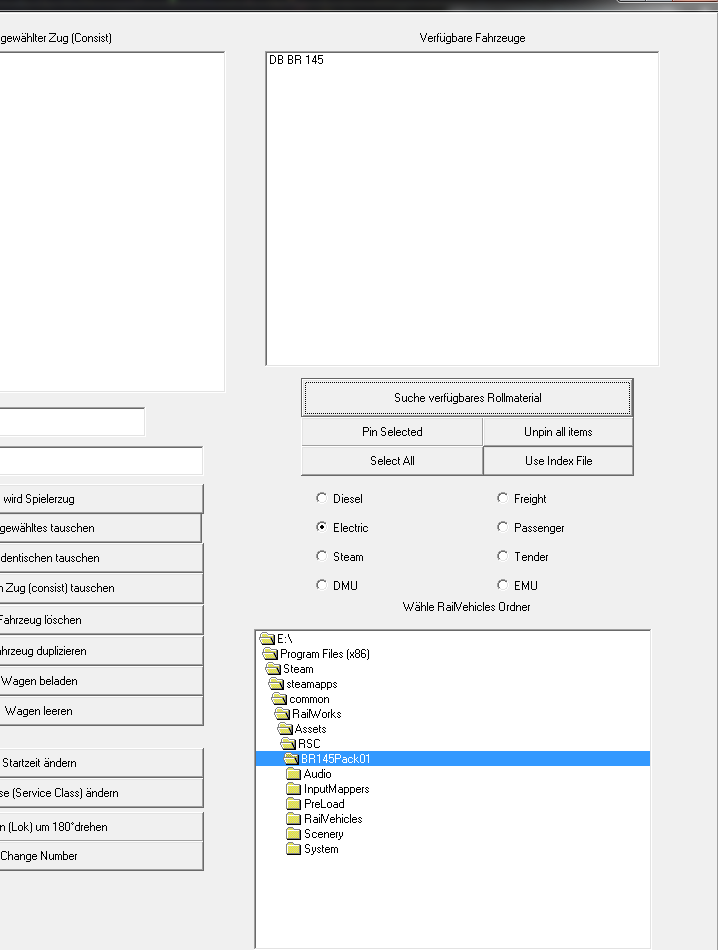The height and width of the screenshot is (950, 718).
Task: Click the Wagen beladen button
Action: (101, 681)
